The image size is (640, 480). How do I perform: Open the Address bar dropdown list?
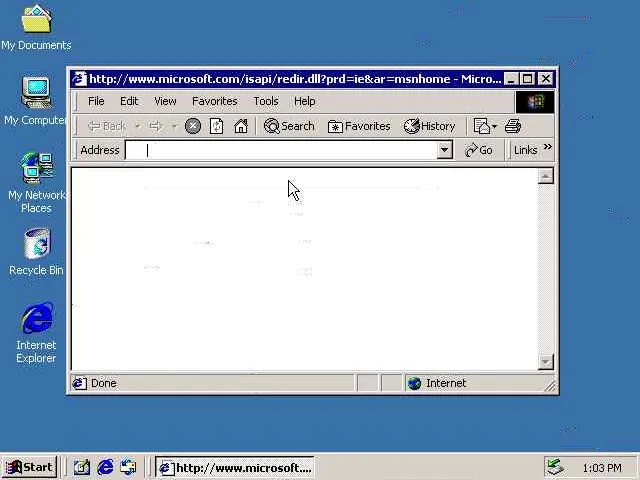444,150
